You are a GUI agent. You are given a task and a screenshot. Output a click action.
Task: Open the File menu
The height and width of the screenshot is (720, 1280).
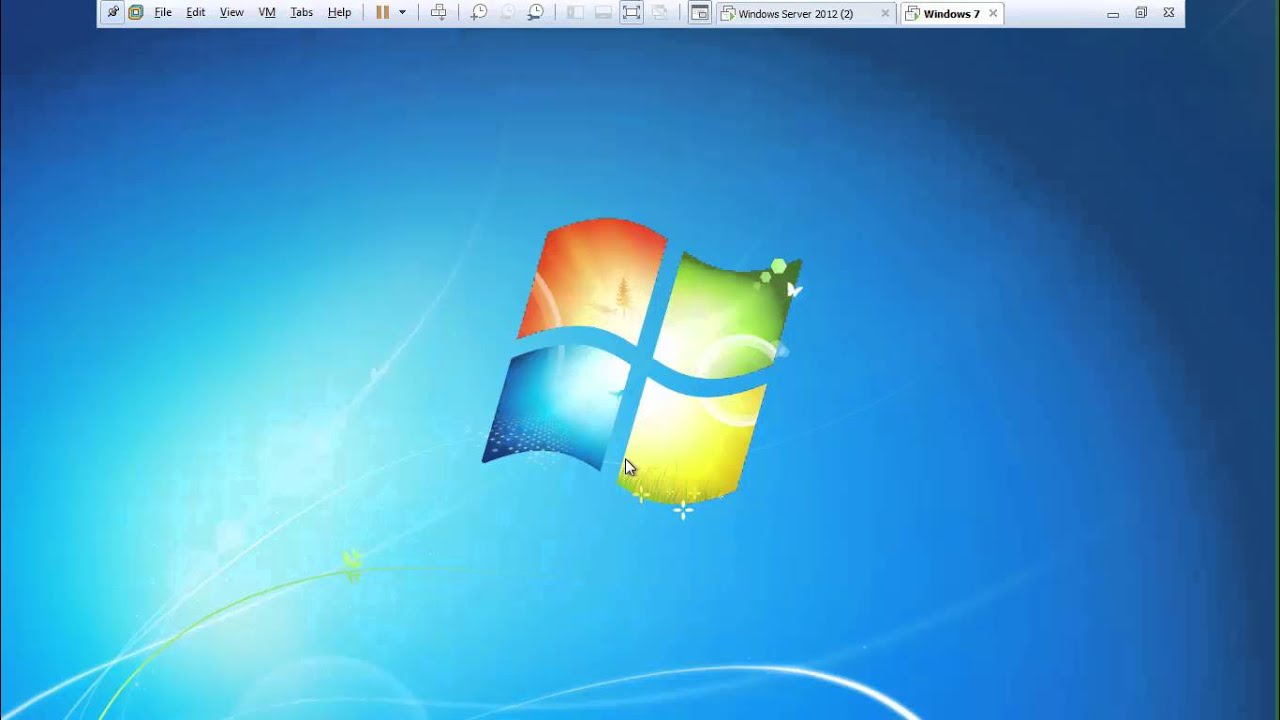(x=163, y=13)
